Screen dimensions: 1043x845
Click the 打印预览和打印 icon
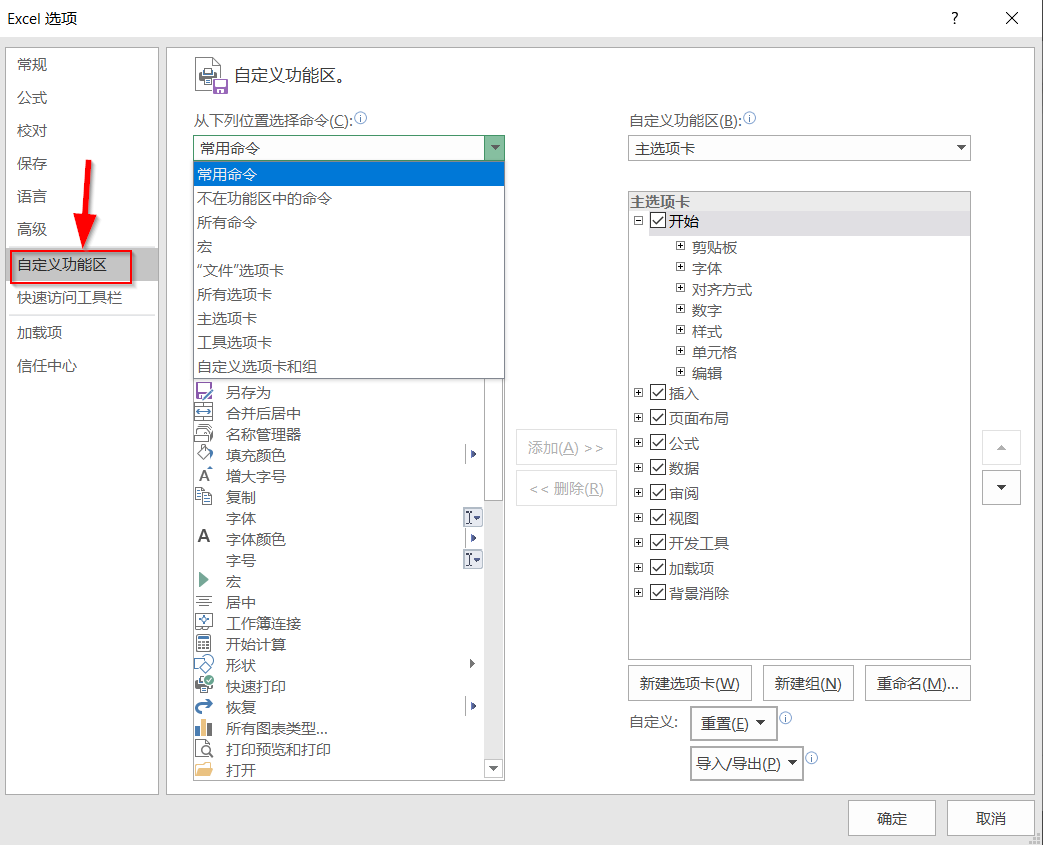(x=204, y=749)
